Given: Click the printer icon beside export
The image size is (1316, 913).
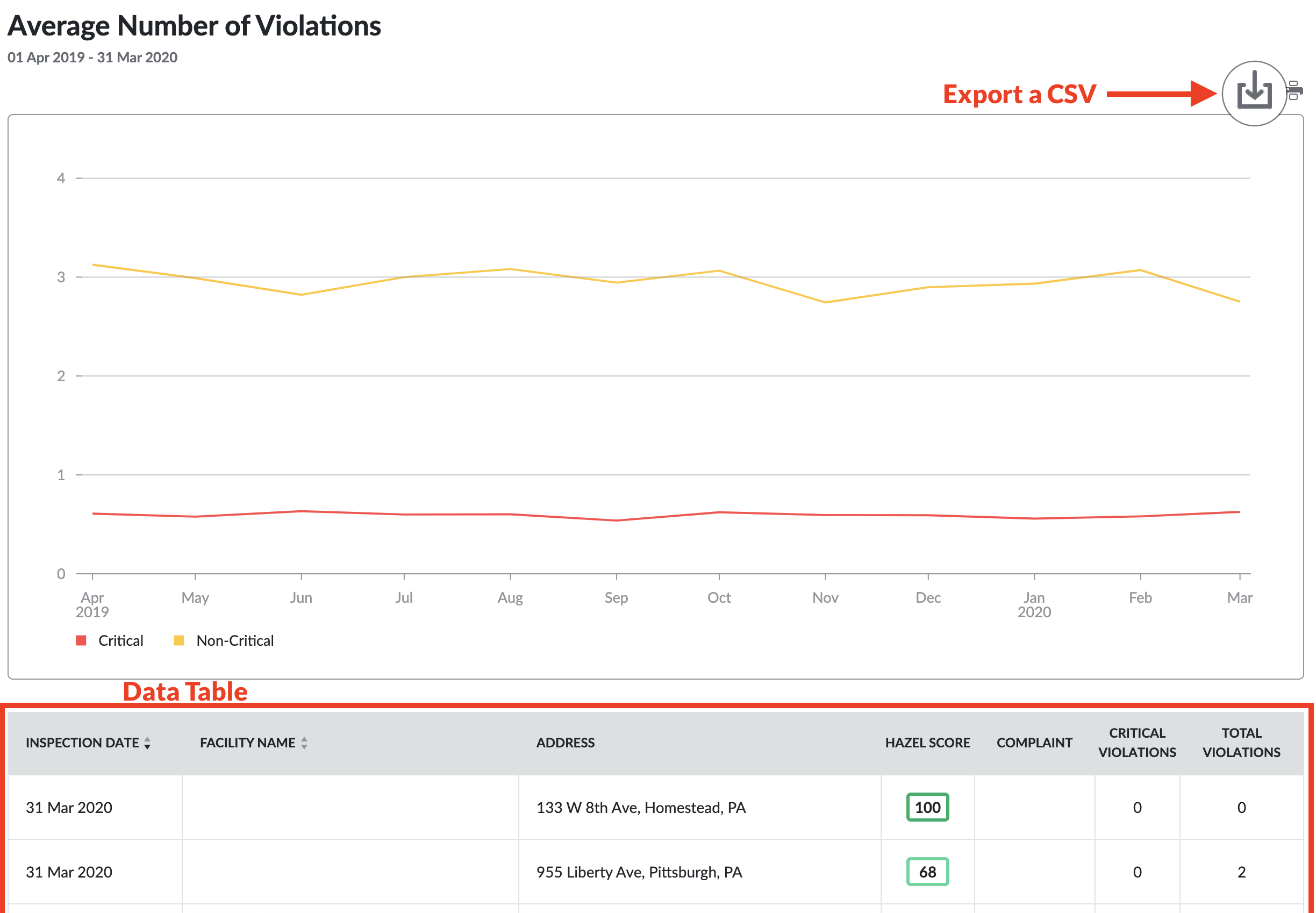Looking at the screenshot, I should (x=1294, y=90).
